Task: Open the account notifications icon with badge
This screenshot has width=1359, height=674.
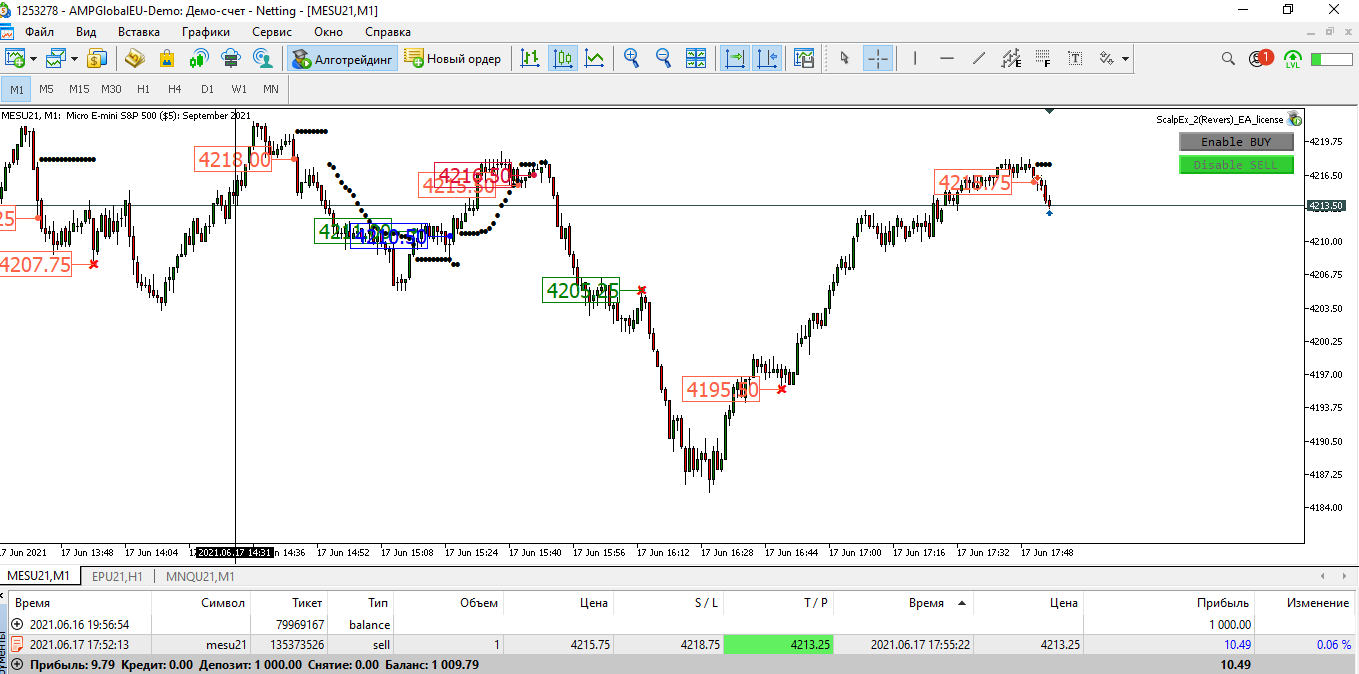Action: coord(1260,59)
